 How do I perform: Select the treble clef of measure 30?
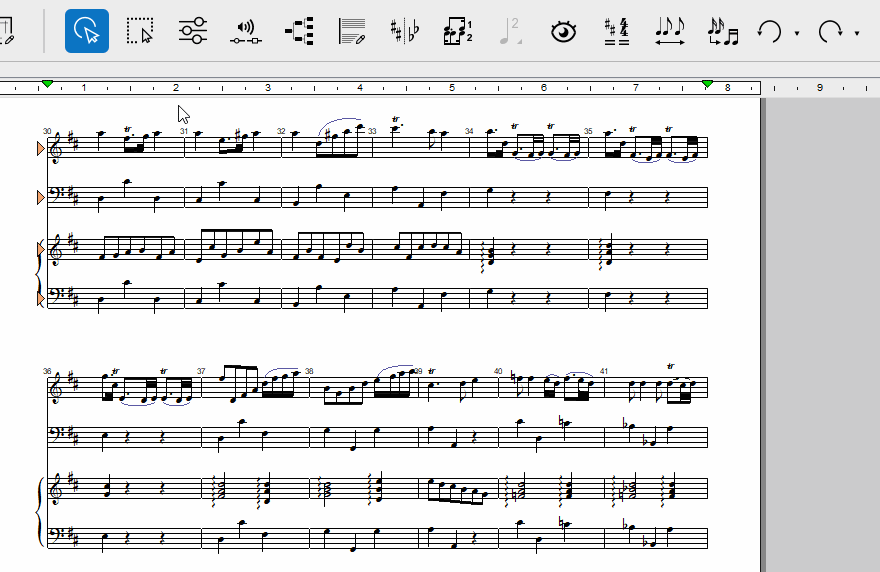point(57,148)
